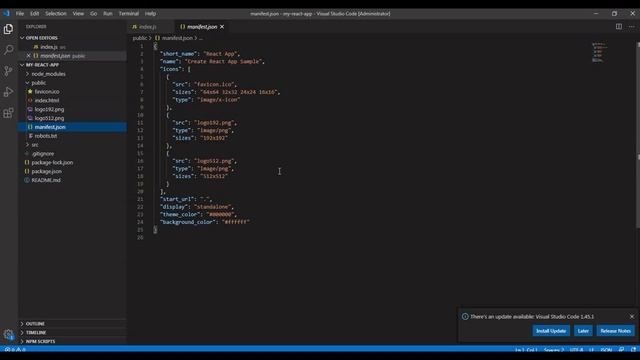Image resolution: width=640 pixels, height=360 pixels.
Task: Click the split editor icon
Action: pyautogui.click(x=619, y=27)
